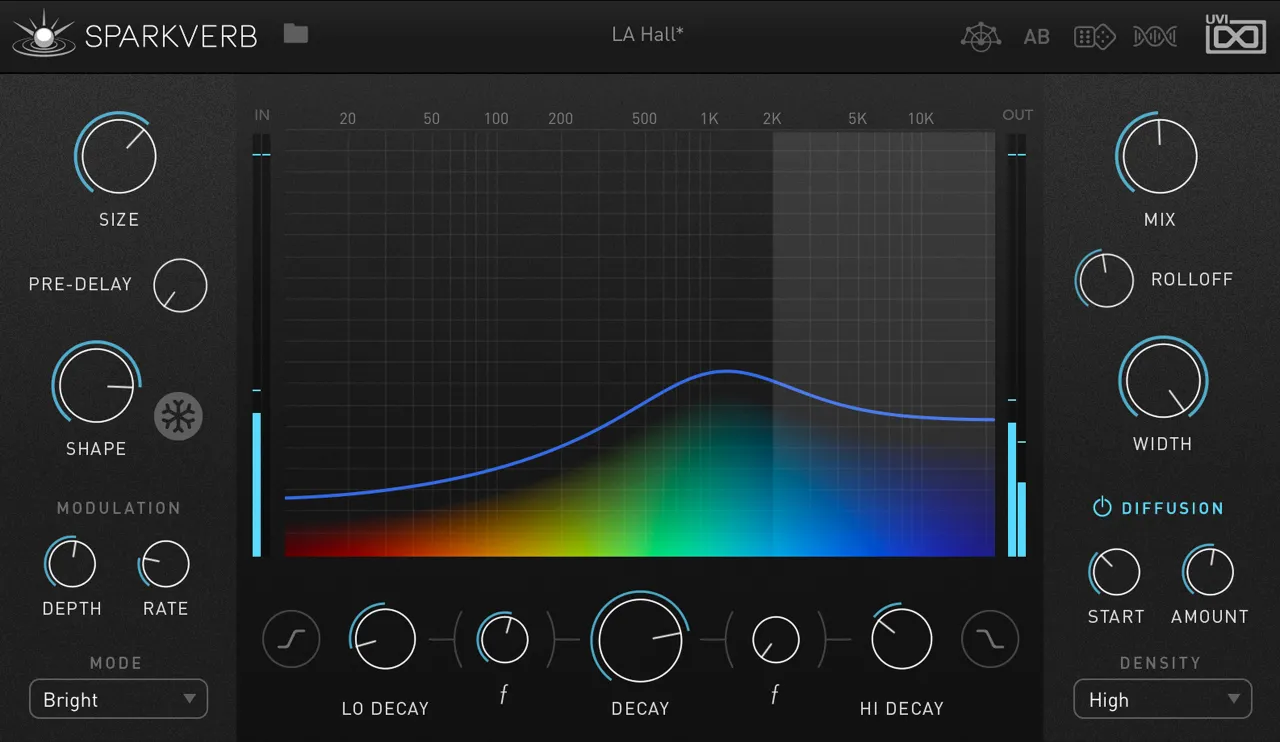This screenshot has width=1280, height=742.
Task: Click the 2K frequency label
Action: 772,118
